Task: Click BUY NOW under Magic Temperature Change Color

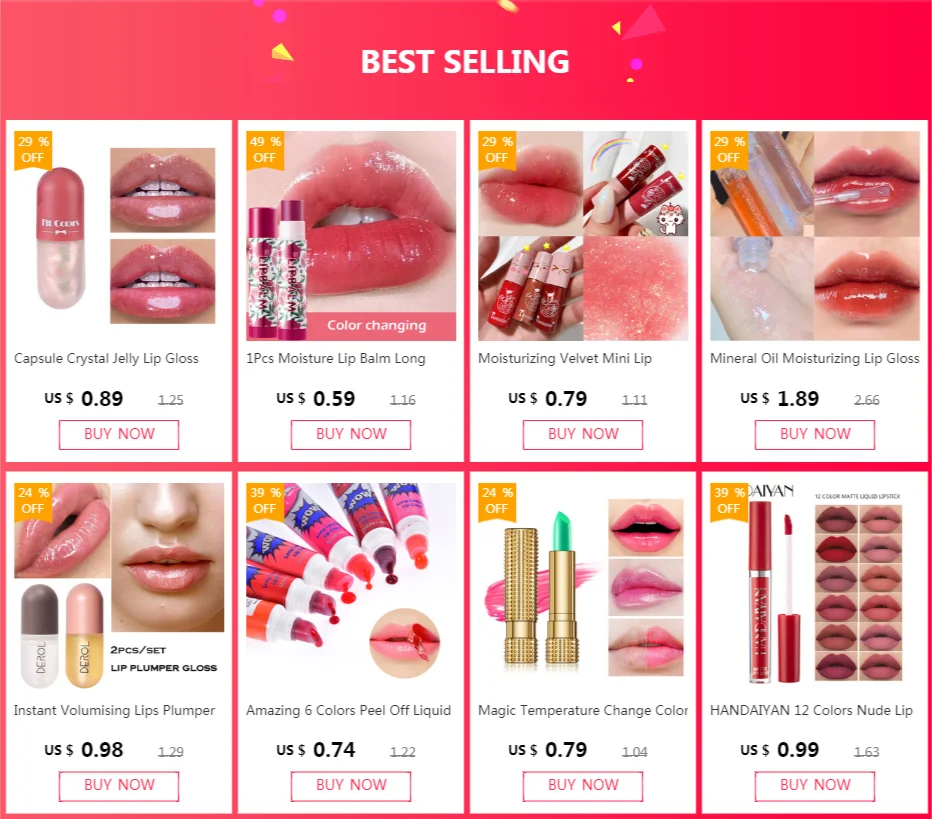Action: [x=583, y=786]
